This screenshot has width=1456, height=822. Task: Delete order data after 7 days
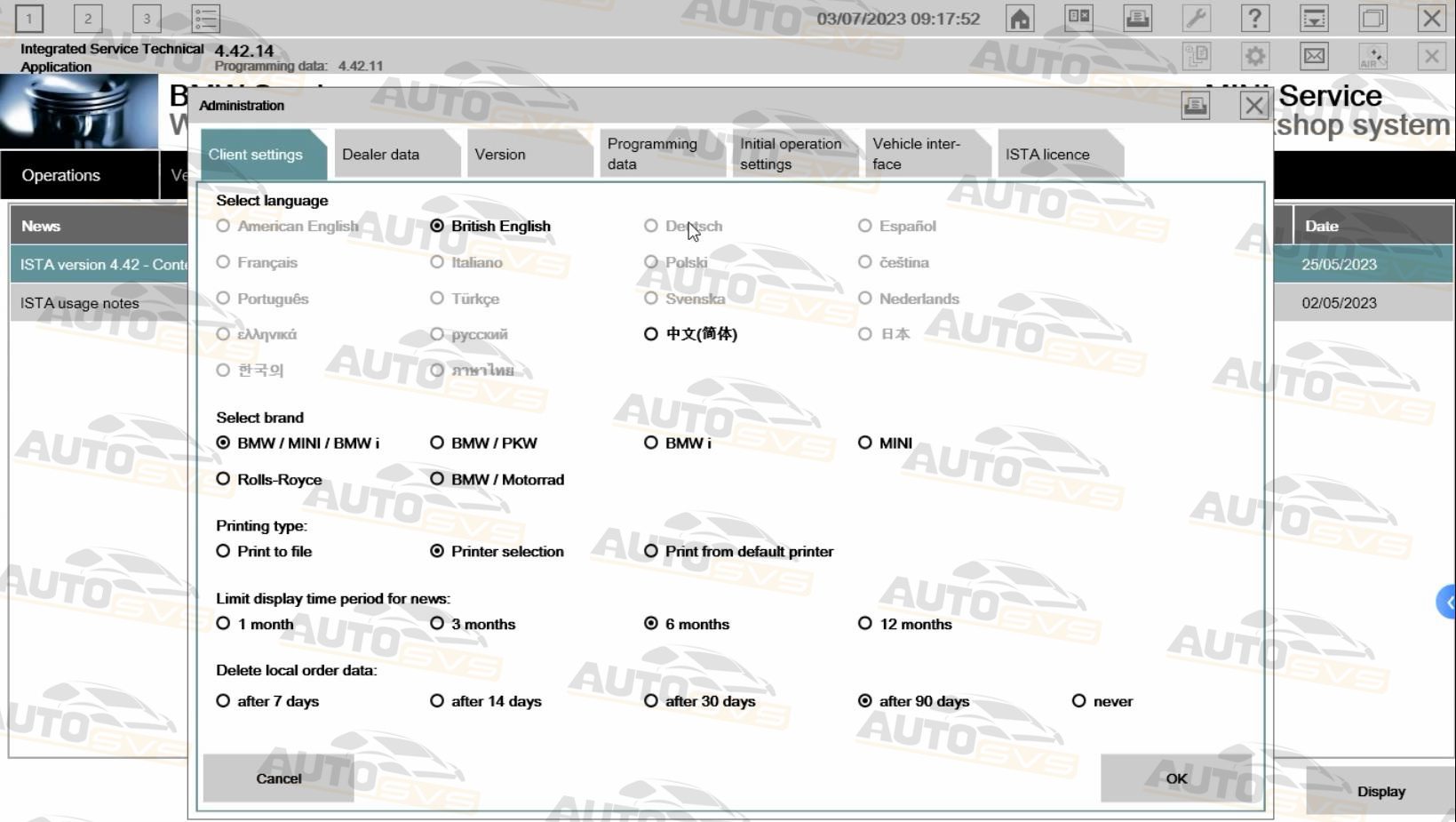coord(267,701)
